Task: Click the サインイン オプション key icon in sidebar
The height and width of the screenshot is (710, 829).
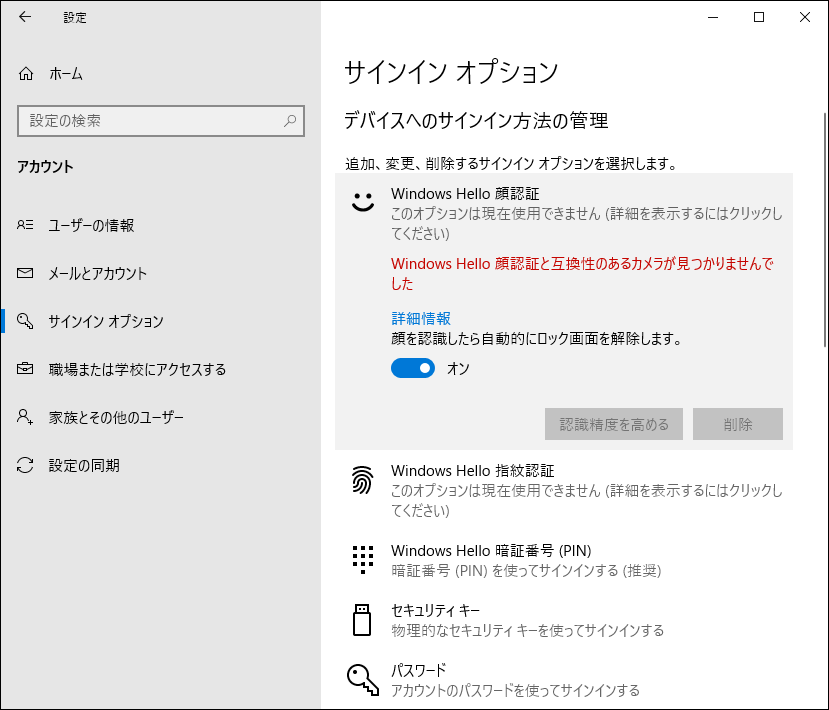Action: pos(25,321)
